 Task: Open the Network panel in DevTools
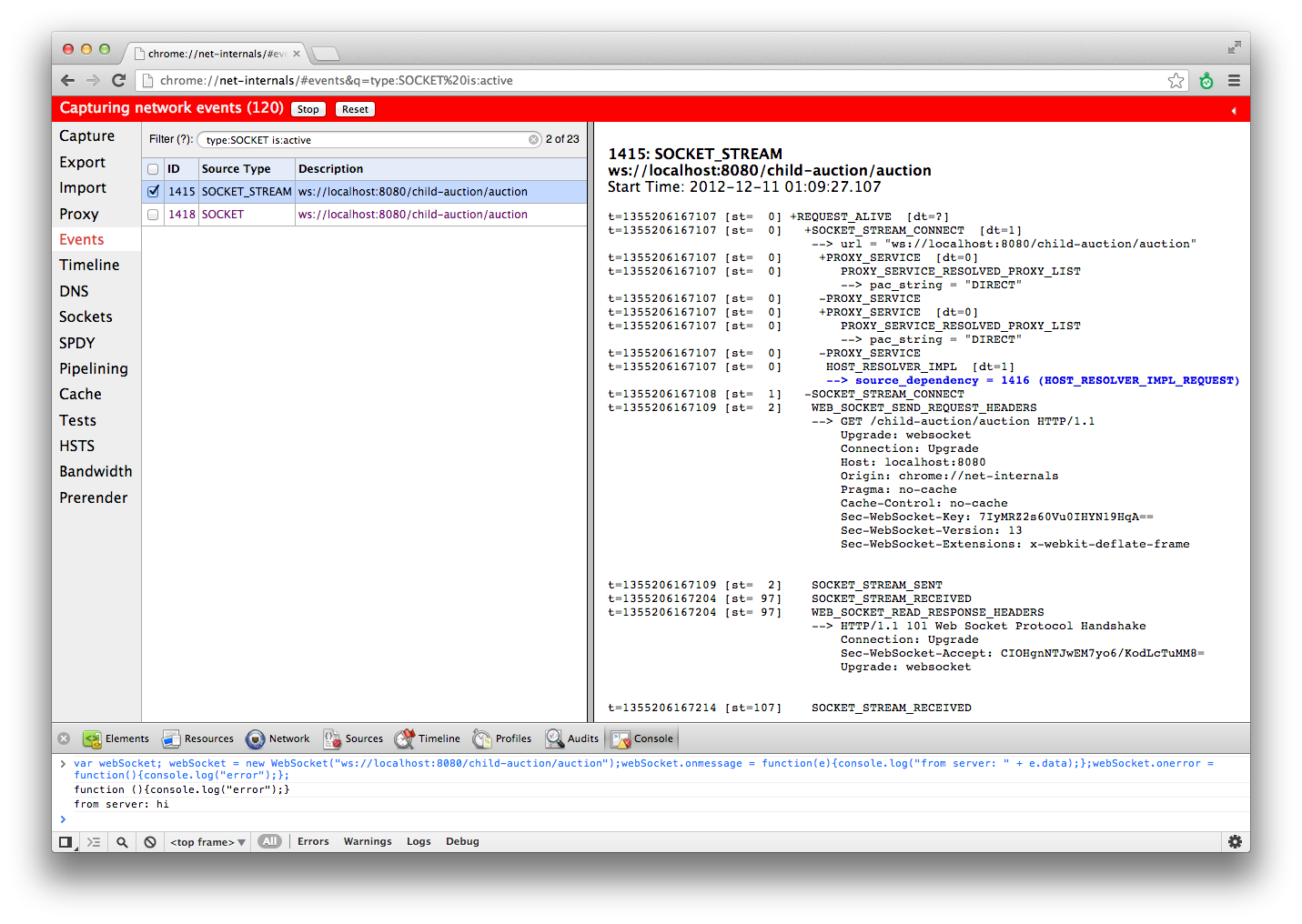[278, 738]
